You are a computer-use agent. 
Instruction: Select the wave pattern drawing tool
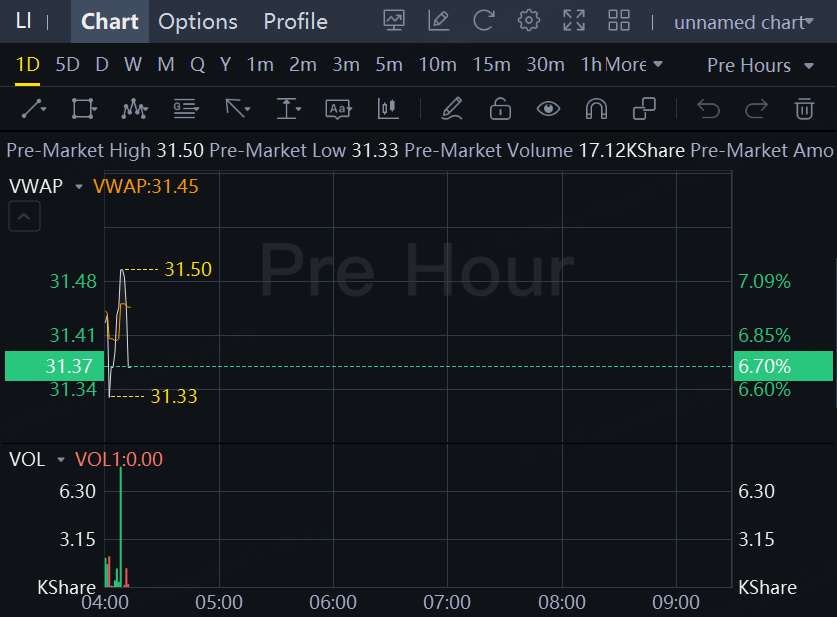[134, 109]
